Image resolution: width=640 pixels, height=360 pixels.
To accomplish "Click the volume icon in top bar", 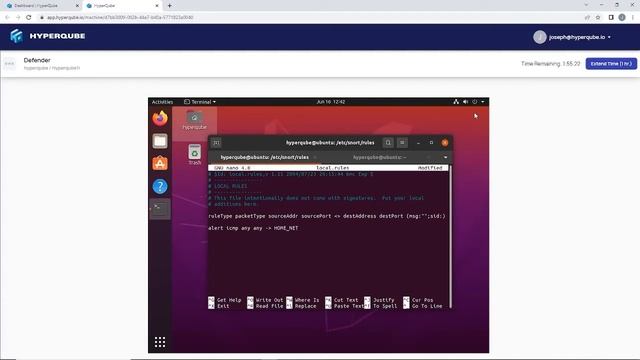I will pos(465,102).
